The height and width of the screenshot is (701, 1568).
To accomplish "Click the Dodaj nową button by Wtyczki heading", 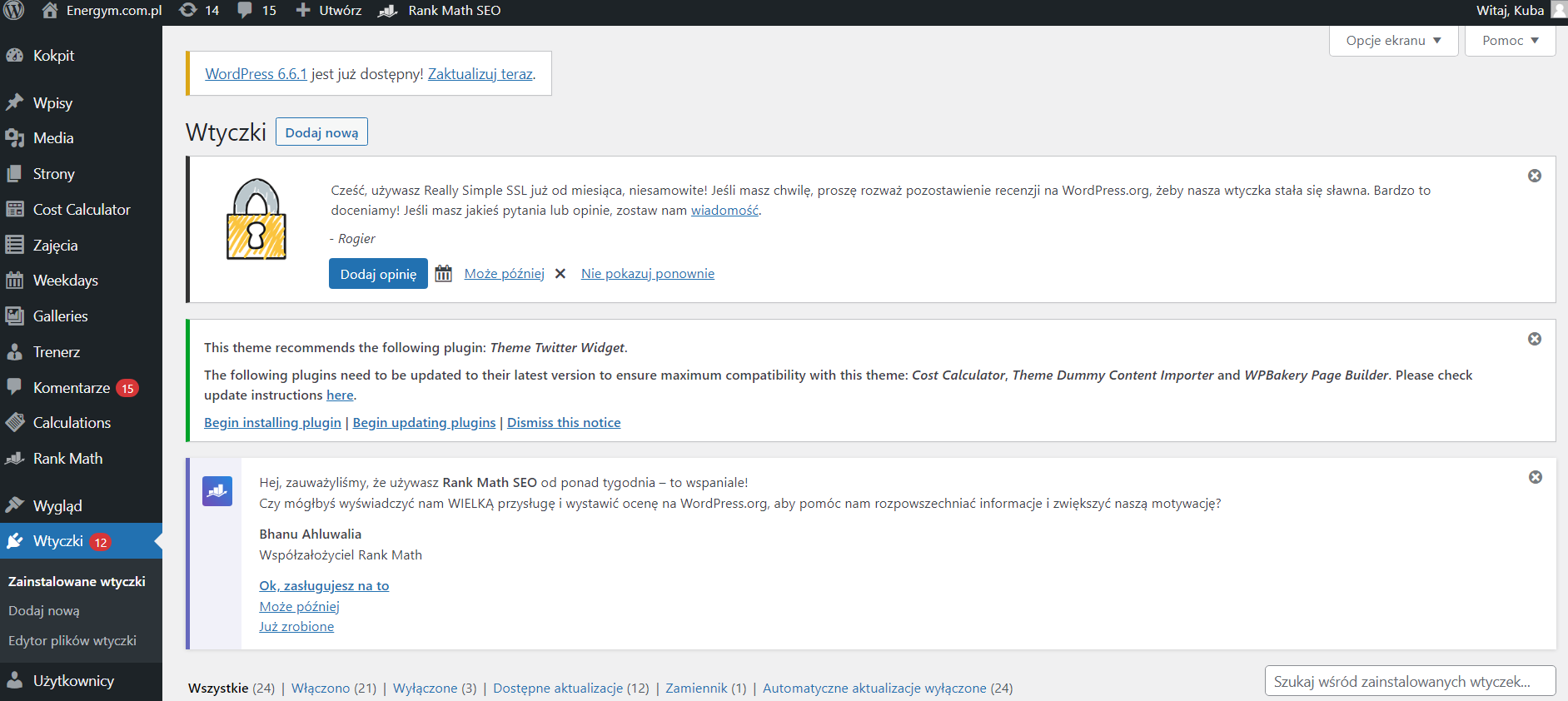I will click(321, 132).
